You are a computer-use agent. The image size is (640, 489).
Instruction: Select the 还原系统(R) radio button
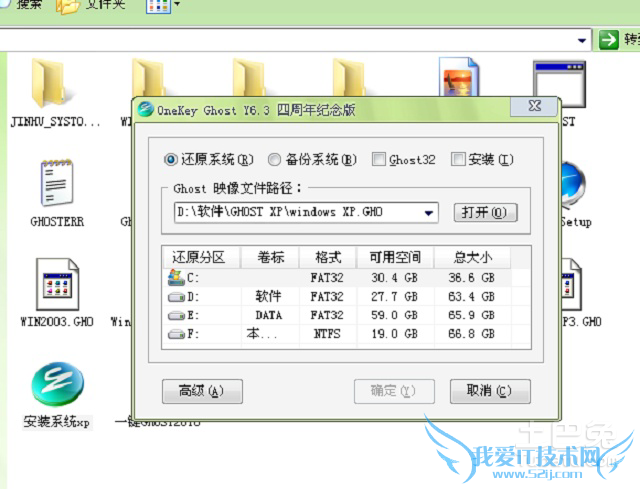coord(171,159)
